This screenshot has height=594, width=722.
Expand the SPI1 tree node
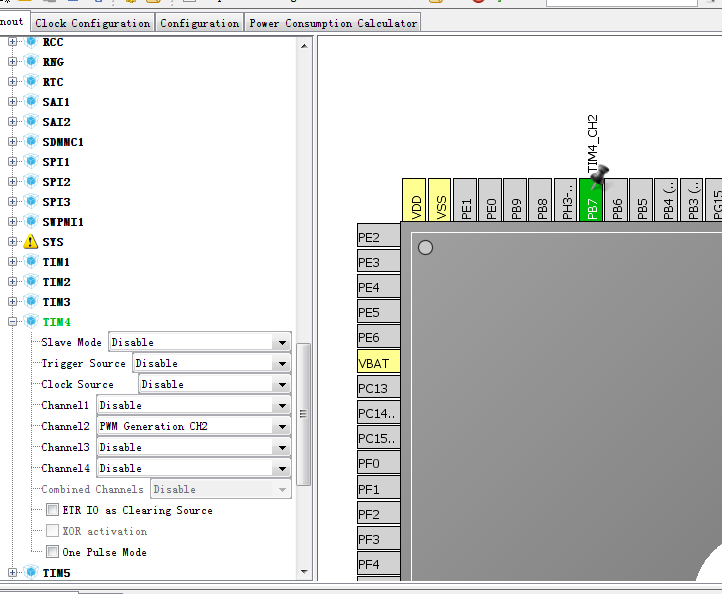click(12, 162)
